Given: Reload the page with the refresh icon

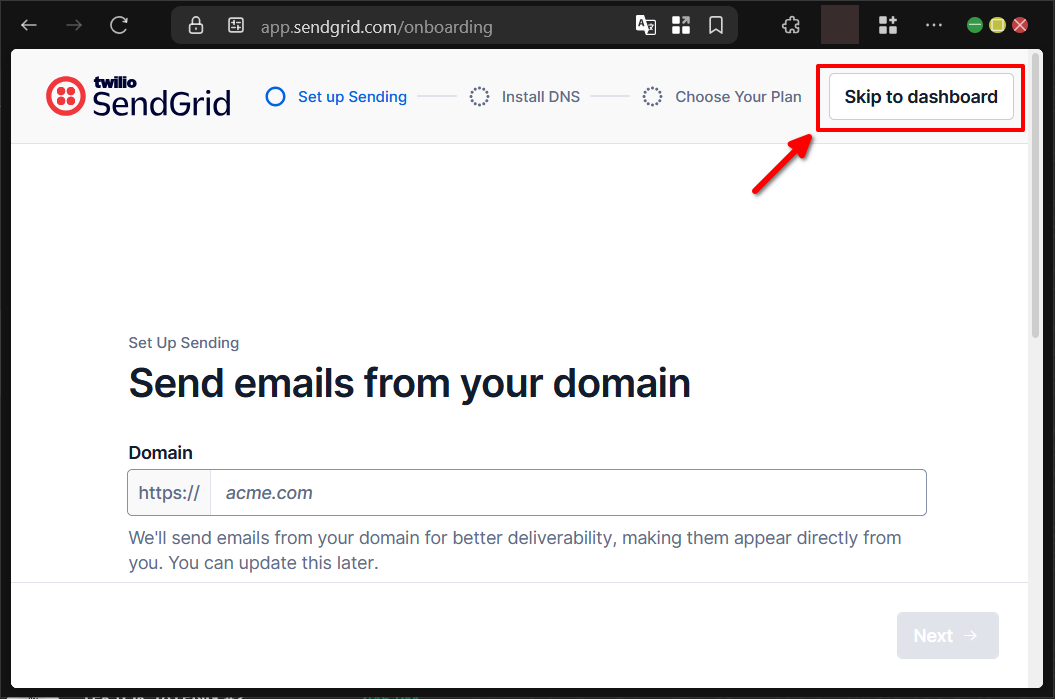Looking at the screenshot, I should click(118, 24).
